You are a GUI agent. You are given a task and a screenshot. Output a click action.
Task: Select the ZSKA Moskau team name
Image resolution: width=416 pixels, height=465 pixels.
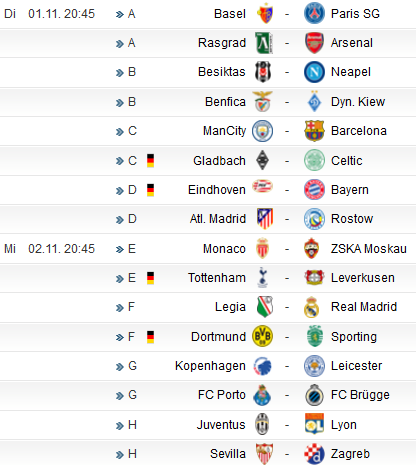pos(369,249)
